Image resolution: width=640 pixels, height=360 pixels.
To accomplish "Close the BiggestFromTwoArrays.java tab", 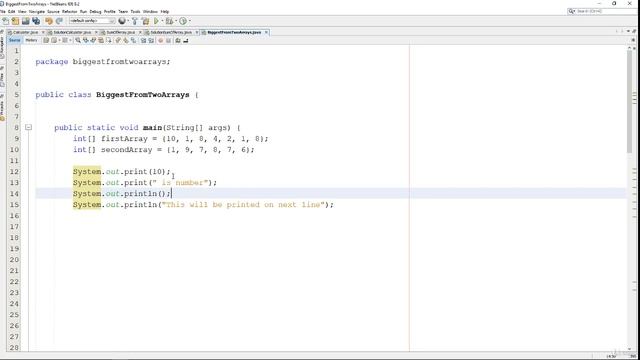I will tap(266, 32).
